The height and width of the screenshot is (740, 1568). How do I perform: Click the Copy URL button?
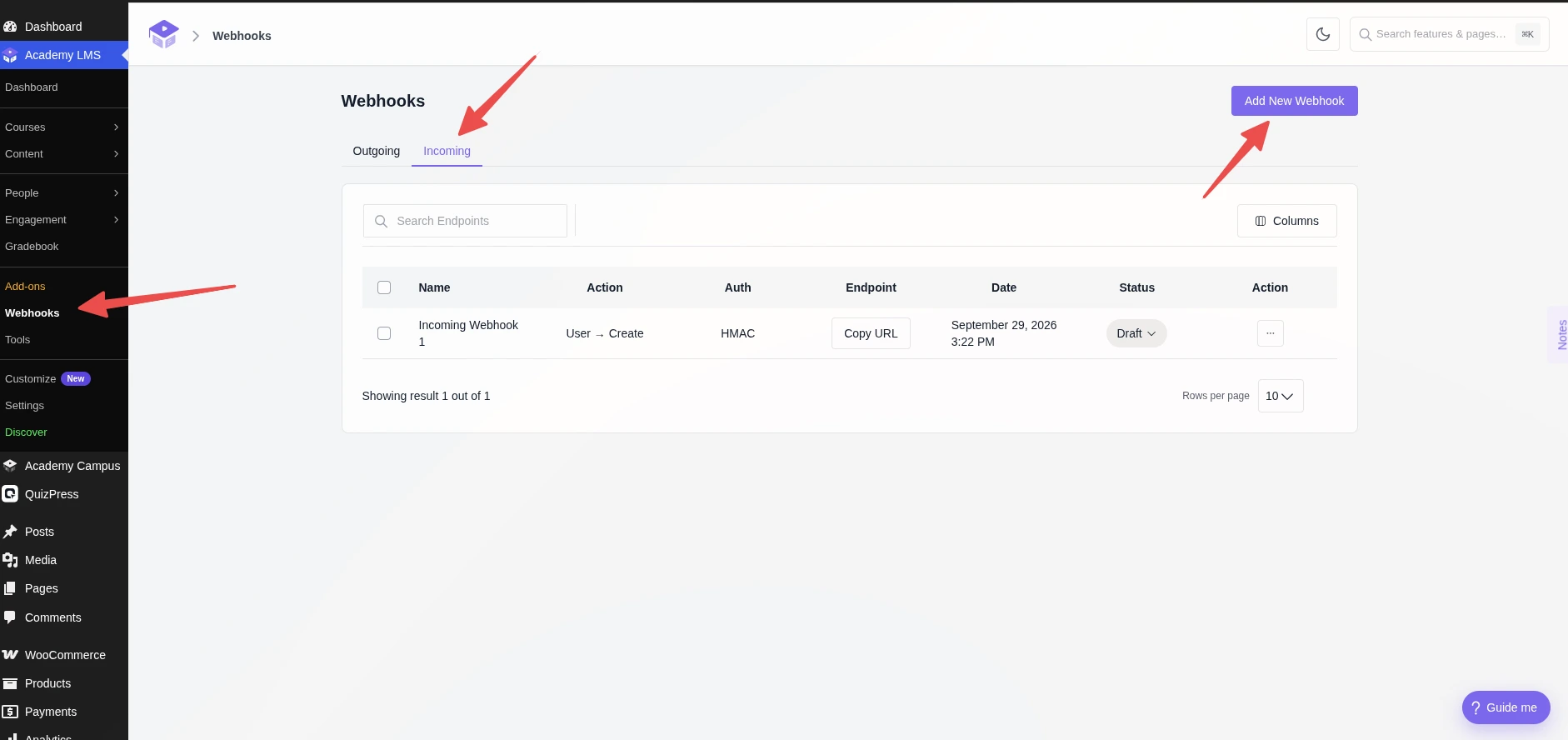[x=871, y=333]
